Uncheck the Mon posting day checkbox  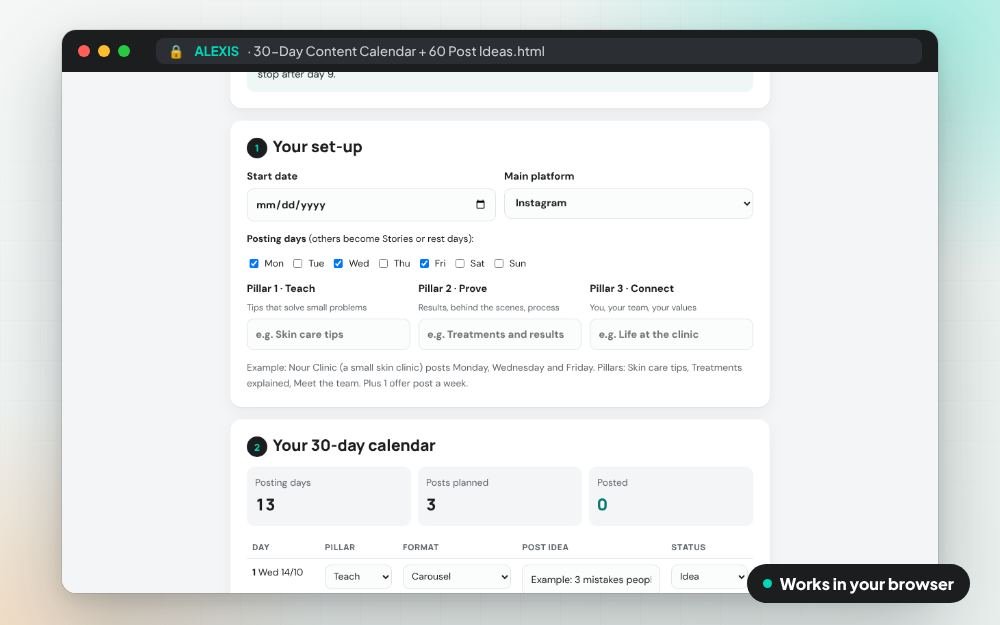[254, 263]
